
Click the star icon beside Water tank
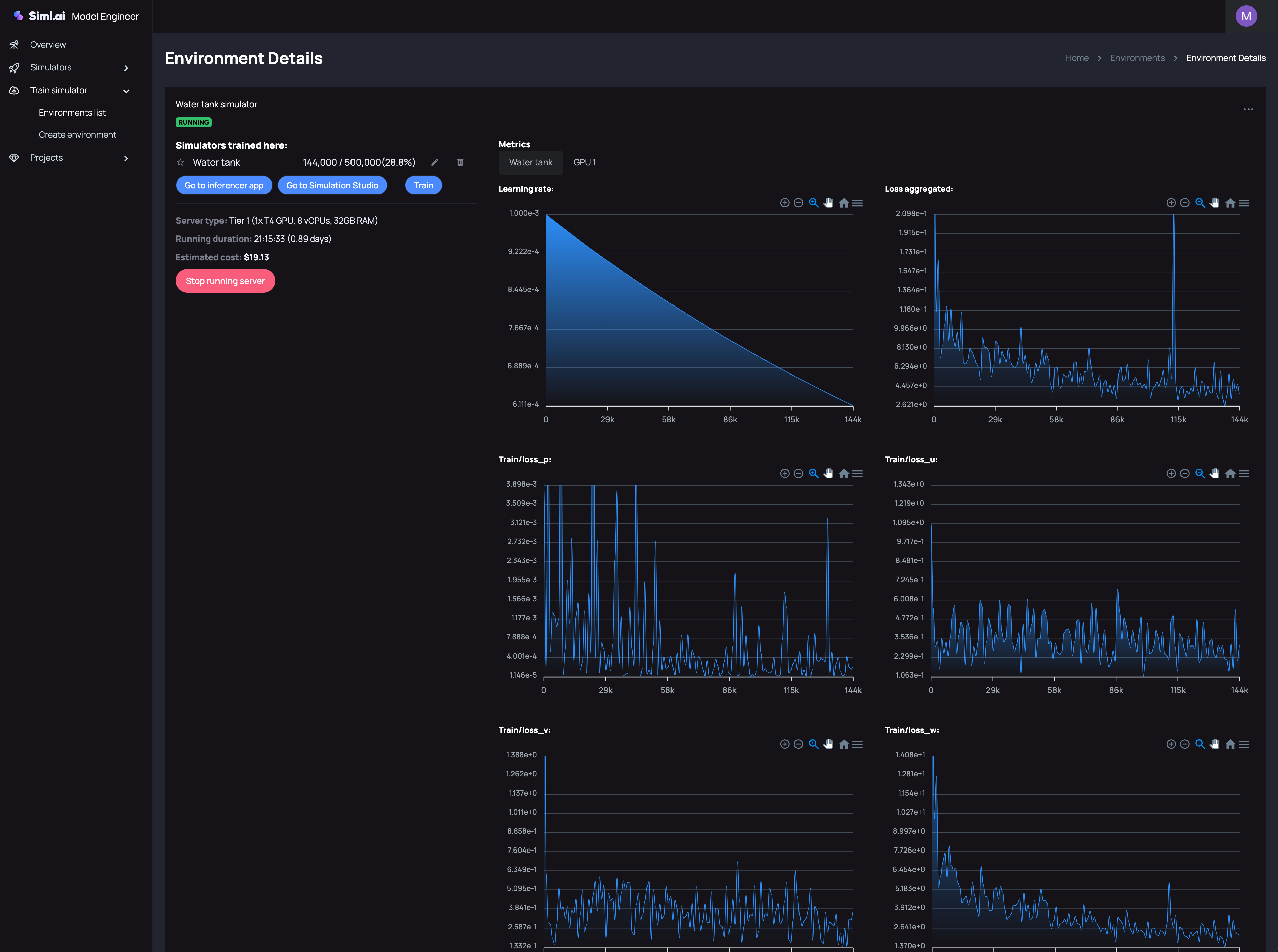[180, 162]
